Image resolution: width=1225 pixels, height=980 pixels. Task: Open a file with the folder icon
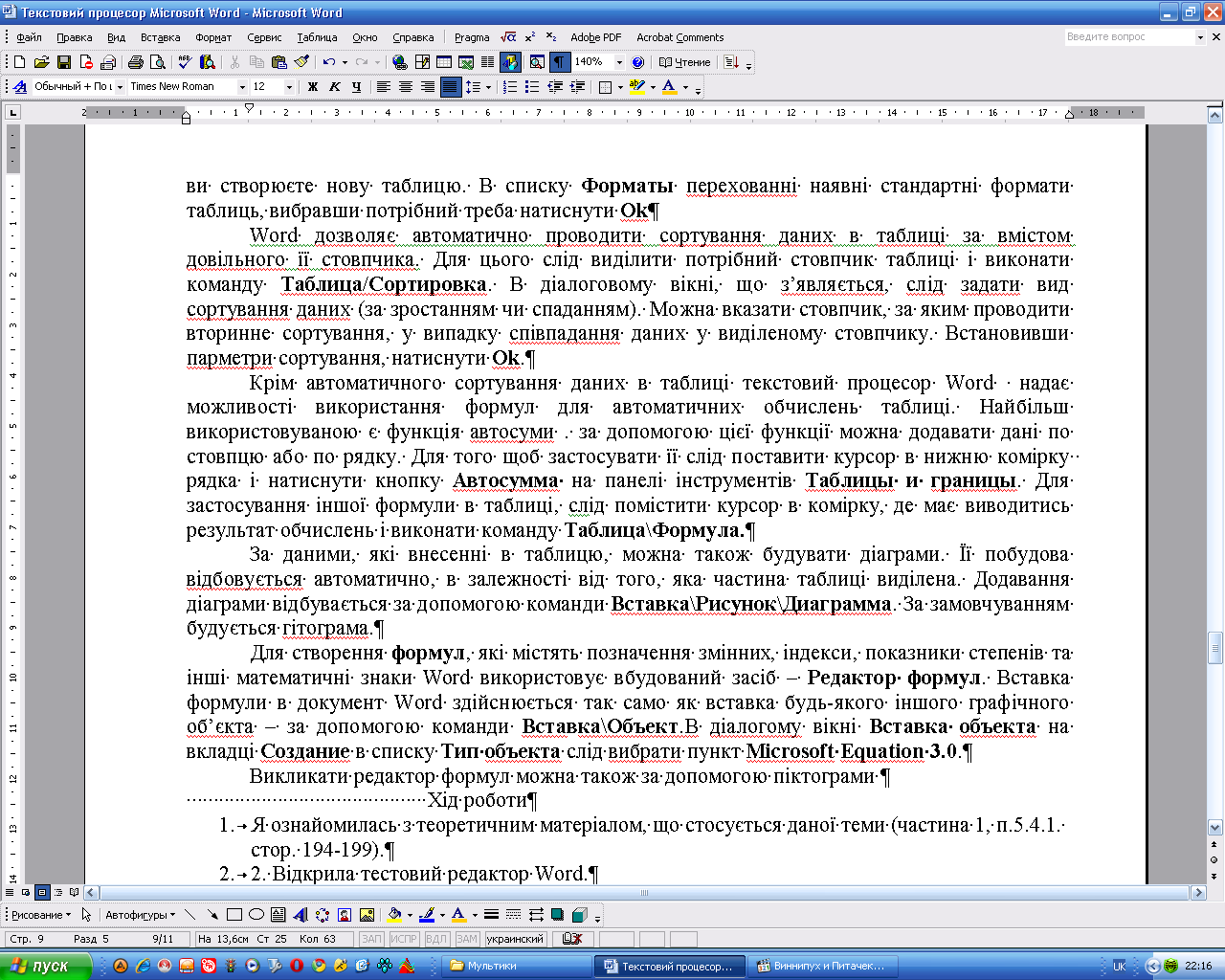pyautogui.click(x=41, y=62)
